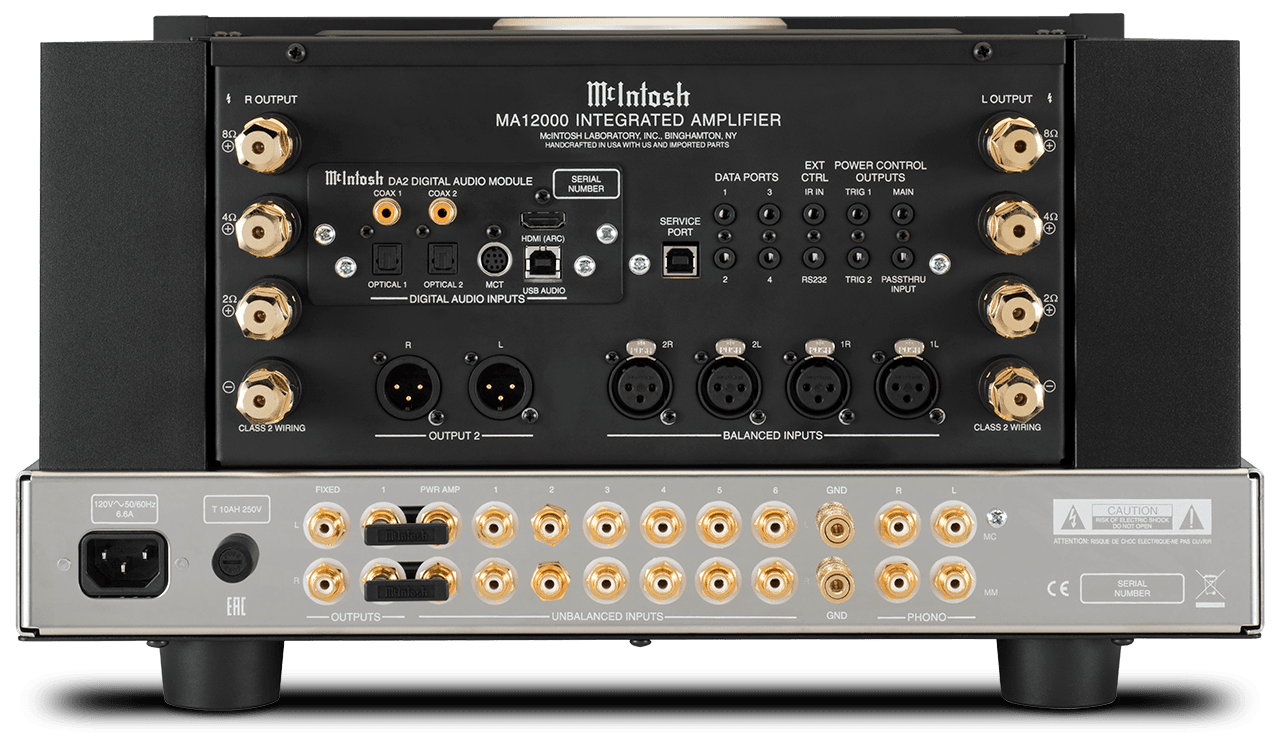
Task: Select the Phono MM R input jack
Action: pos(896,580)
